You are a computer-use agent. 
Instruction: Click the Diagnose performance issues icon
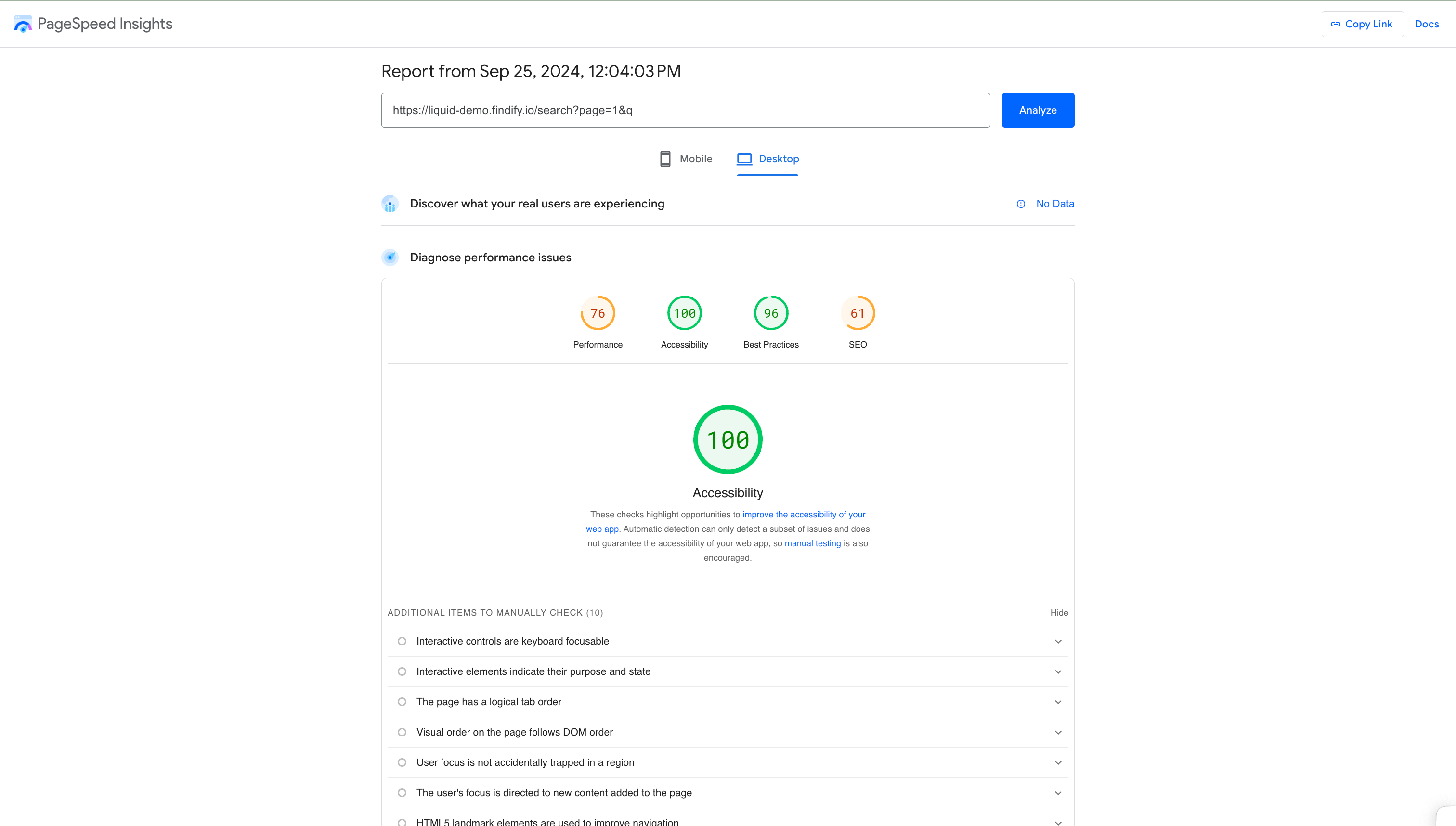[x=390, y=258]
